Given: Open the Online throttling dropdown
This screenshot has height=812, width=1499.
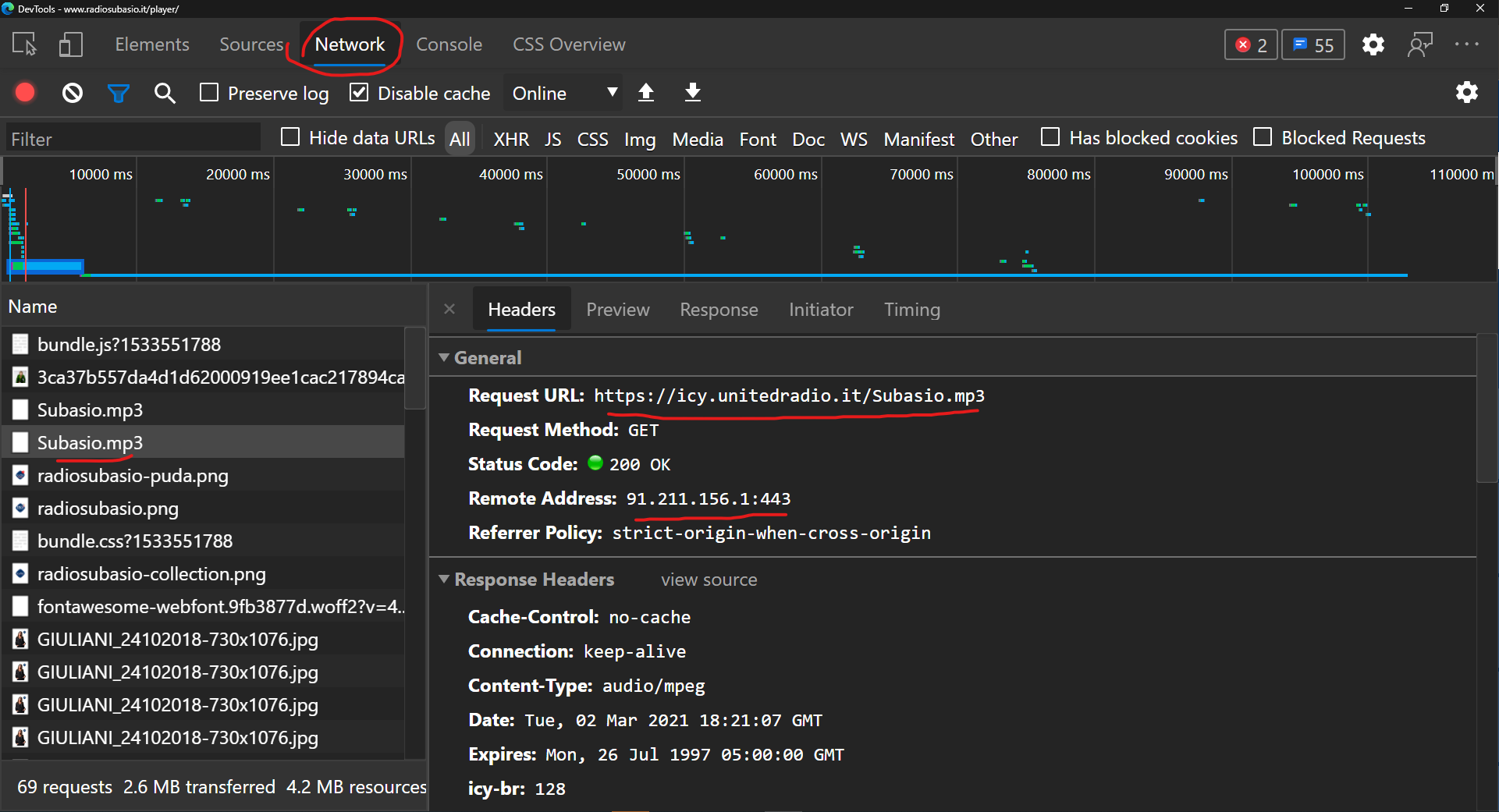Looking at the screenshot, I should tap(564, 93).
